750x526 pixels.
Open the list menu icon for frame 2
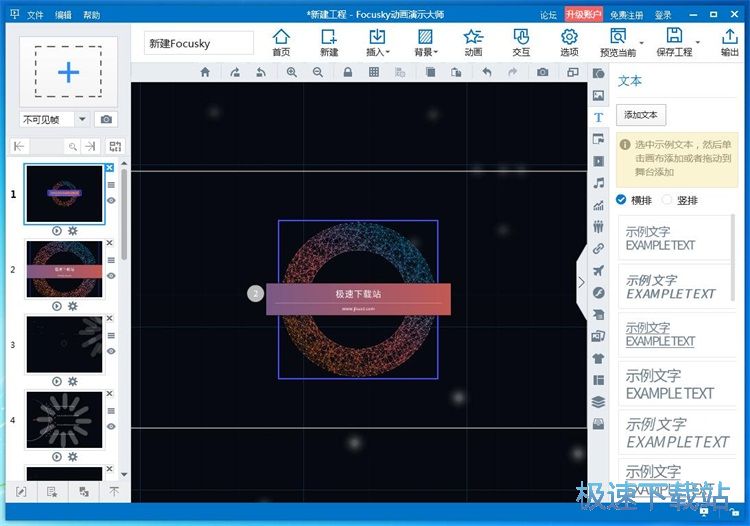[111, 260]
